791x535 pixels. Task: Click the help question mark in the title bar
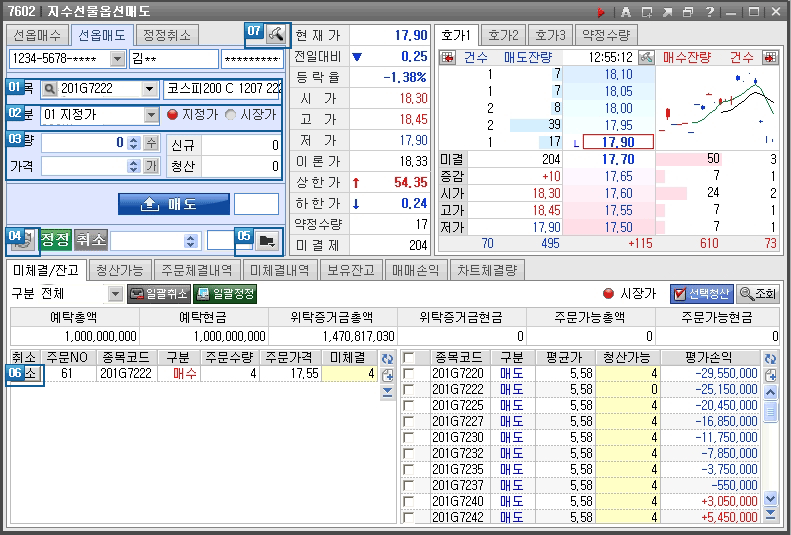tap(709, 12)
